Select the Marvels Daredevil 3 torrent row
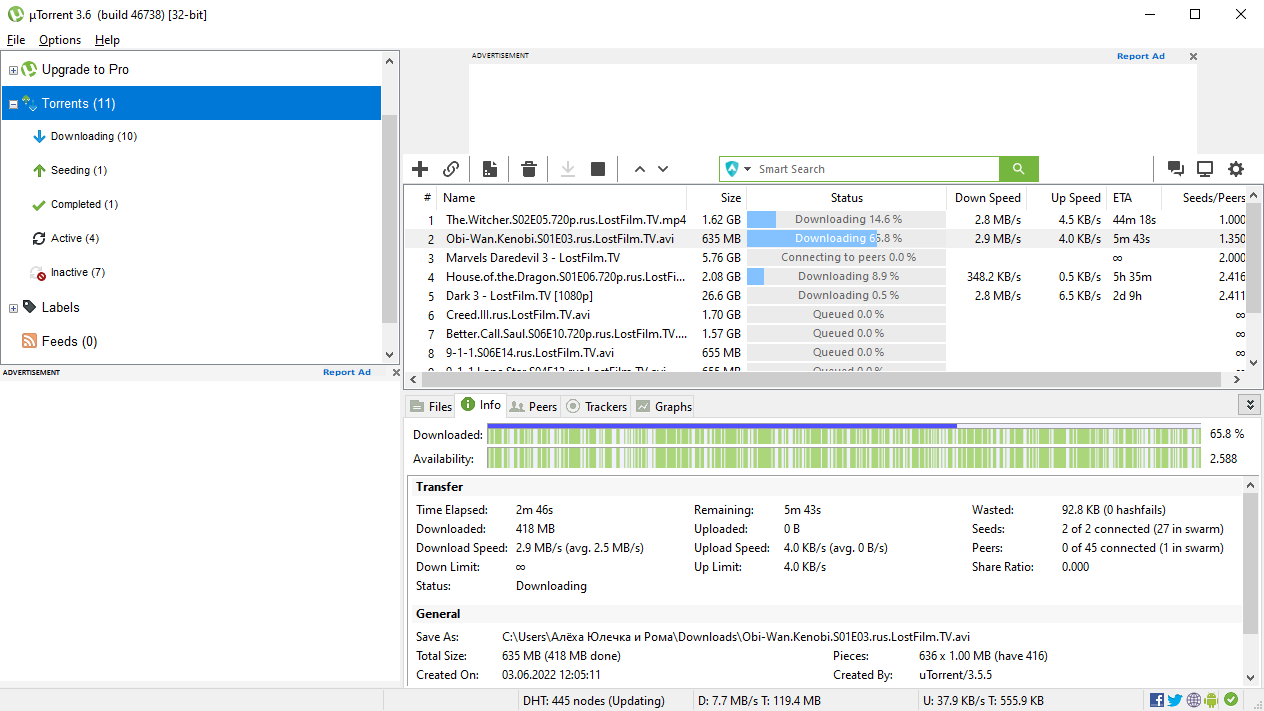This screenshot has height=711, width=1264. tap(825, 257)
